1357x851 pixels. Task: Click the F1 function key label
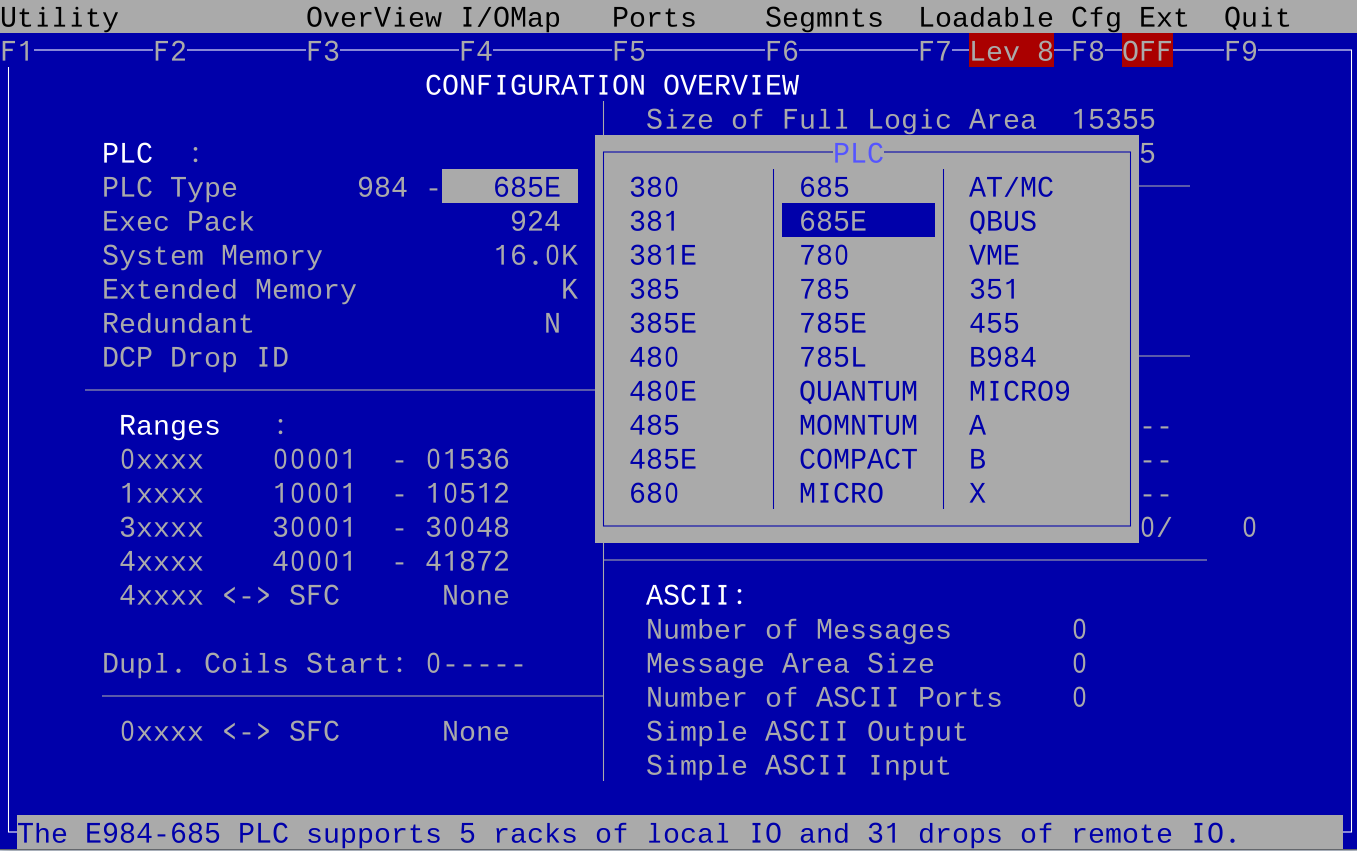[x=14, y=51]
